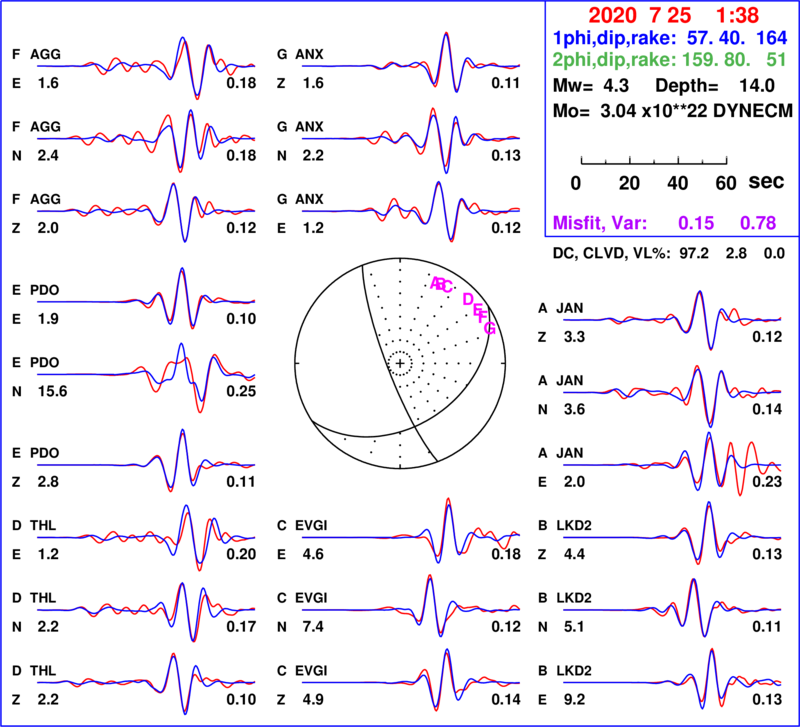The width and height of the screenshot is (800, 727).
Task: Click the PDO E-component waveform trace
Action: click(146, 298)
